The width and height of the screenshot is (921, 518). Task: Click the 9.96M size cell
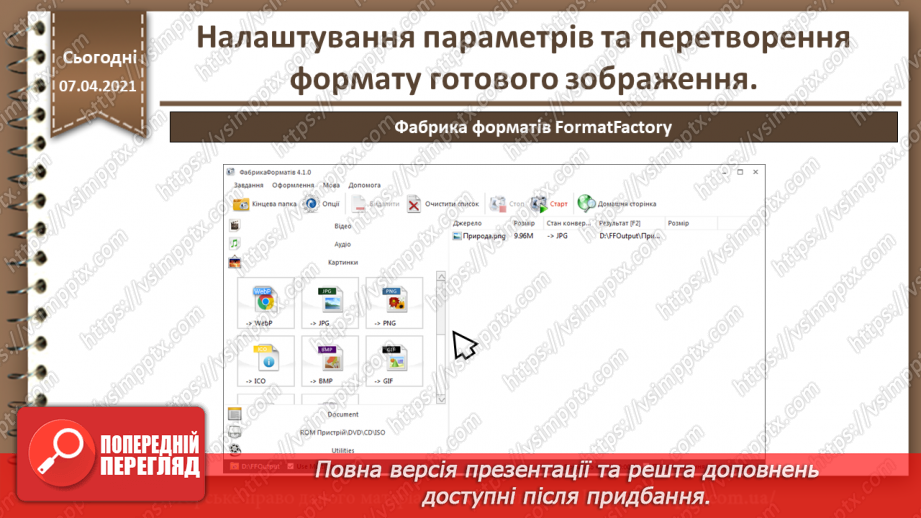click(x=523, y=236)
